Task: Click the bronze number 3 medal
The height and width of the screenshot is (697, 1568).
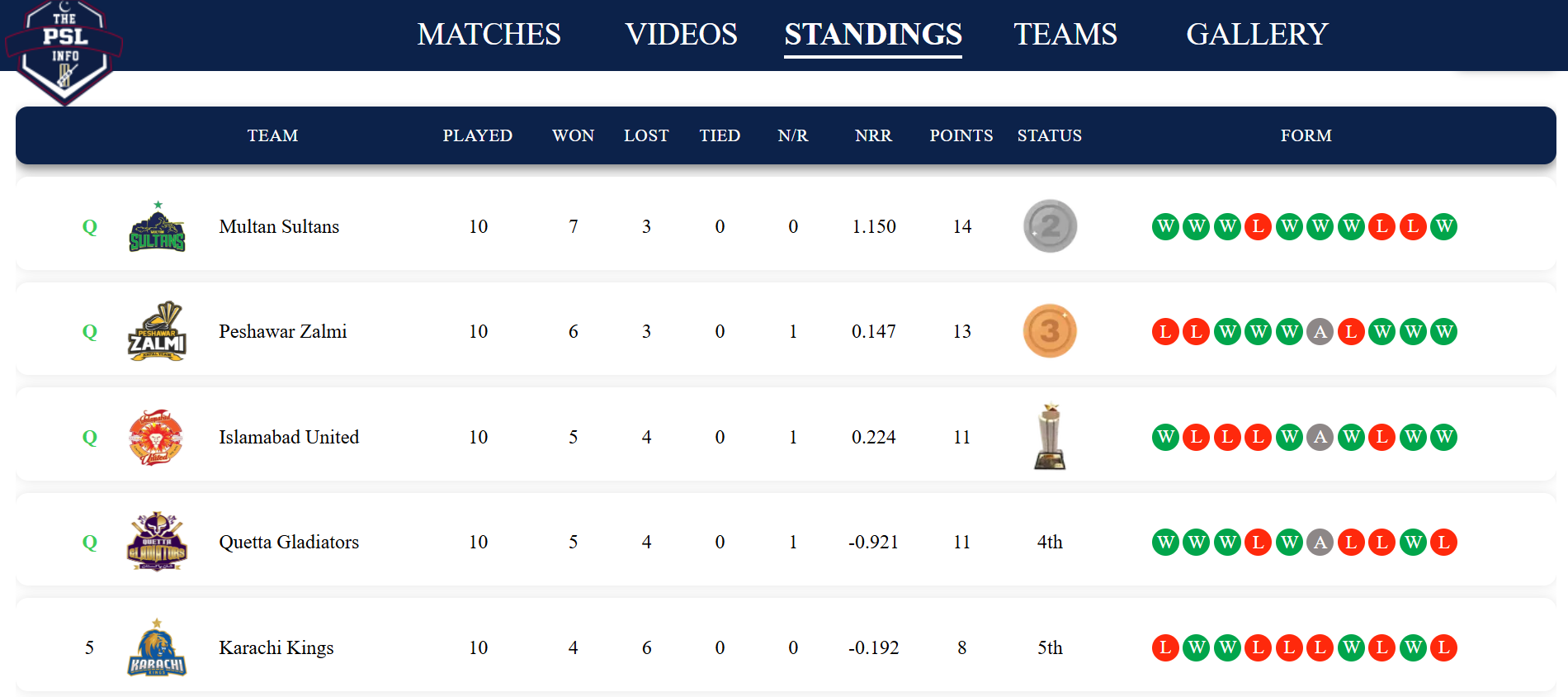Action: click(x=1050, y=331)
